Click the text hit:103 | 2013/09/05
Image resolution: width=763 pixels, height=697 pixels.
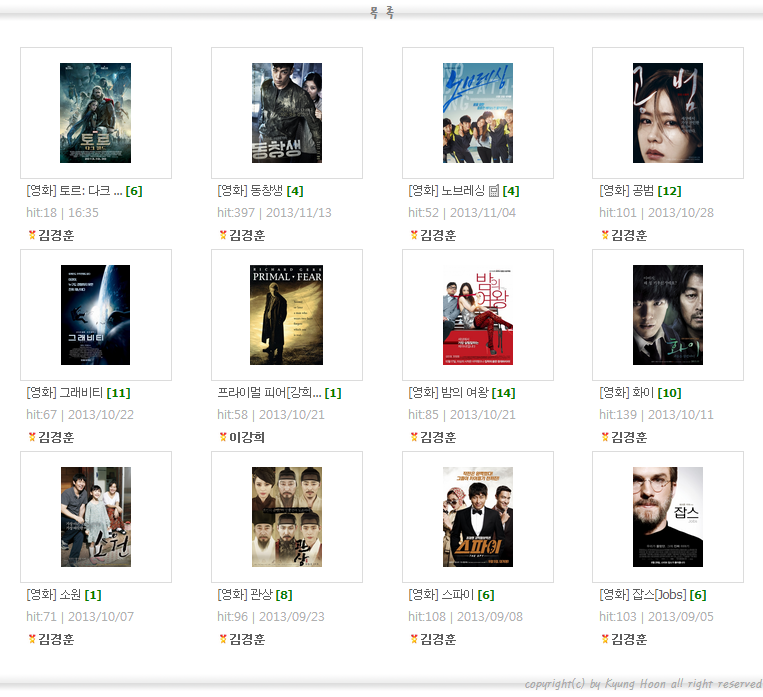(x=656, y=617)
